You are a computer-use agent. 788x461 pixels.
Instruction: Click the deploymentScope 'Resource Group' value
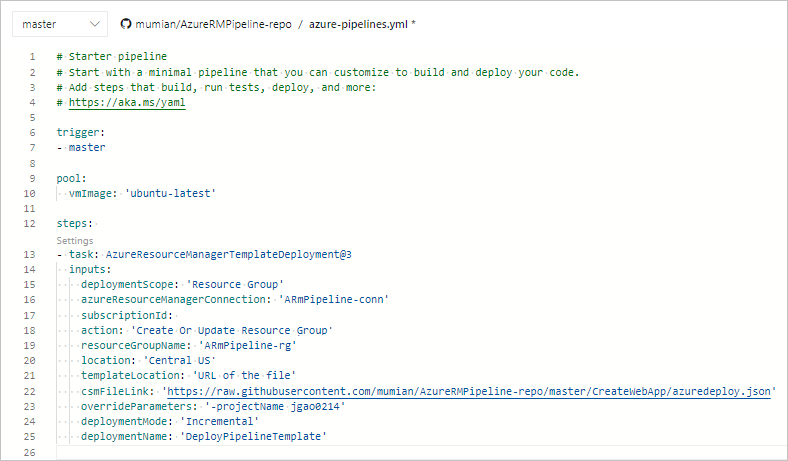pyautogui.click(x=237, y=284)
